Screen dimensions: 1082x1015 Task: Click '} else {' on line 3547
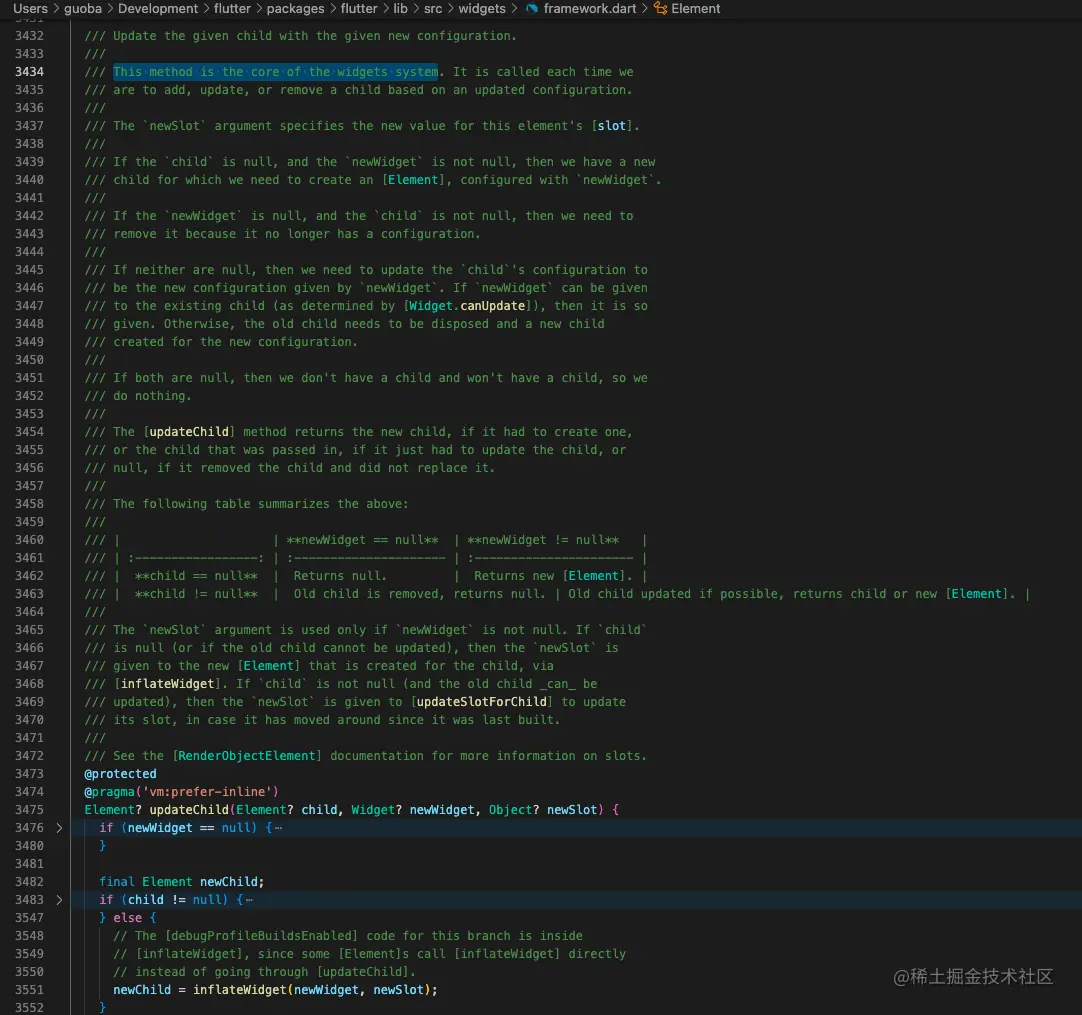pyautogui.click(x=128, y=918)
